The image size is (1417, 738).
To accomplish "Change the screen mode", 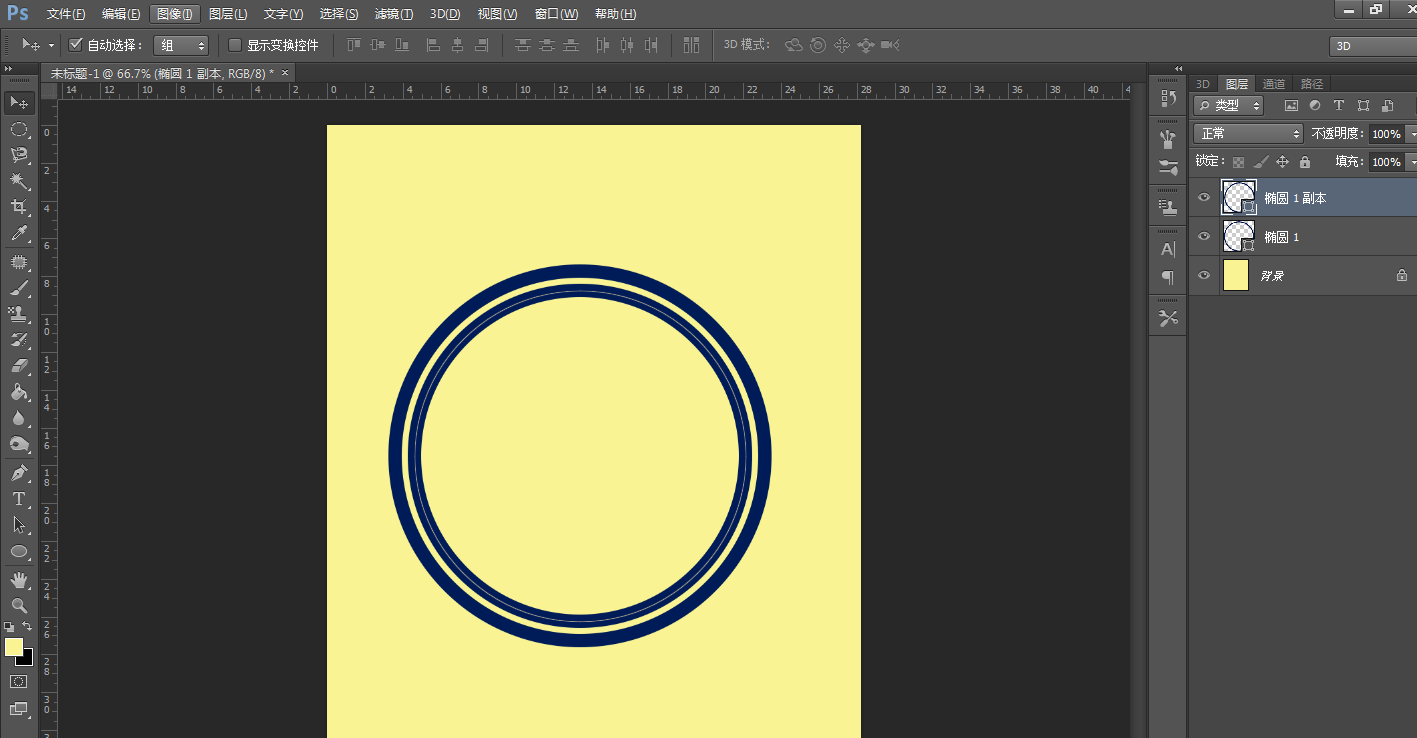I will pos(18,709).
